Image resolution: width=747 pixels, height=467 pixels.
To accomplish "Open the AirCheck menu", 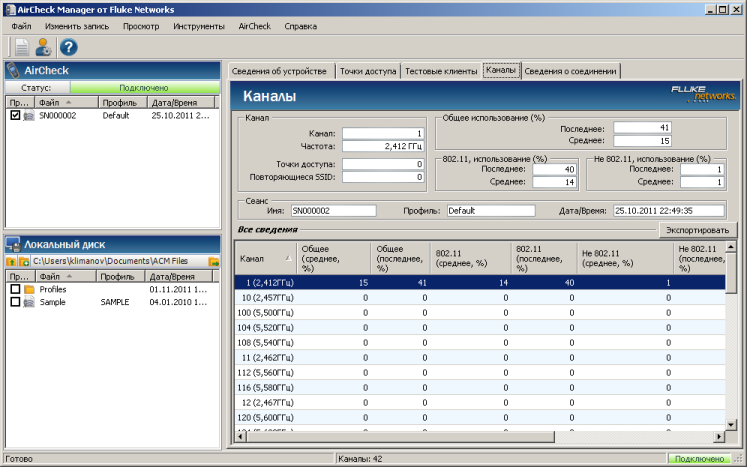I will 254,26.
